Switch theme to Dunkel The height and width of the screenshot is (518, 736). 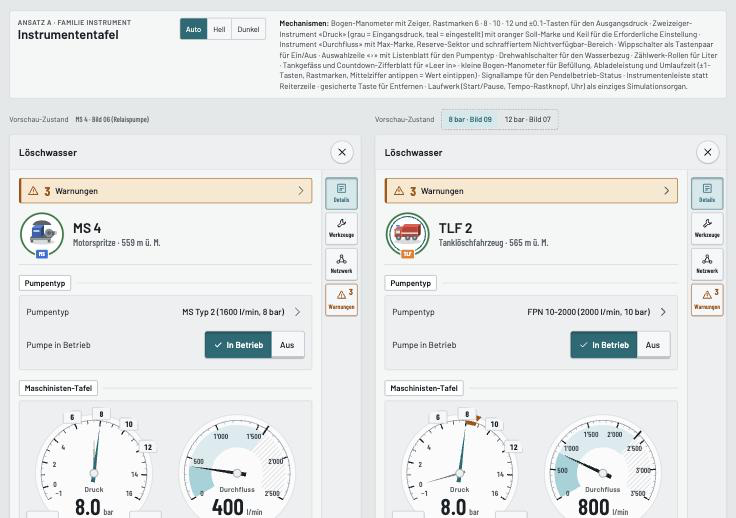248,29
